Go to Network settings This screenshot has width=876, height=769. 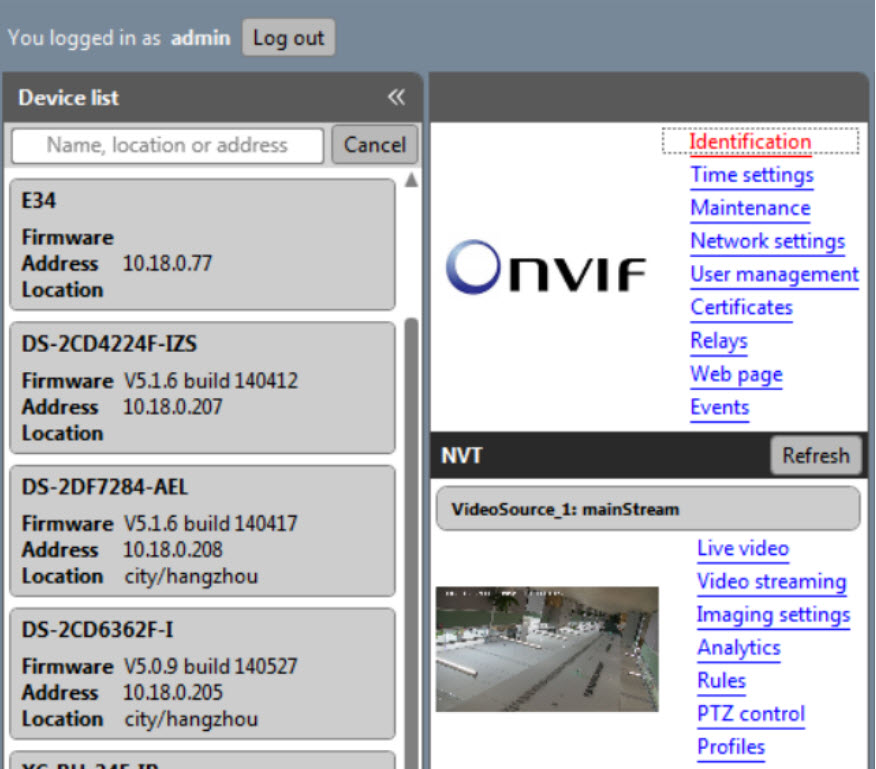[767, 241]
